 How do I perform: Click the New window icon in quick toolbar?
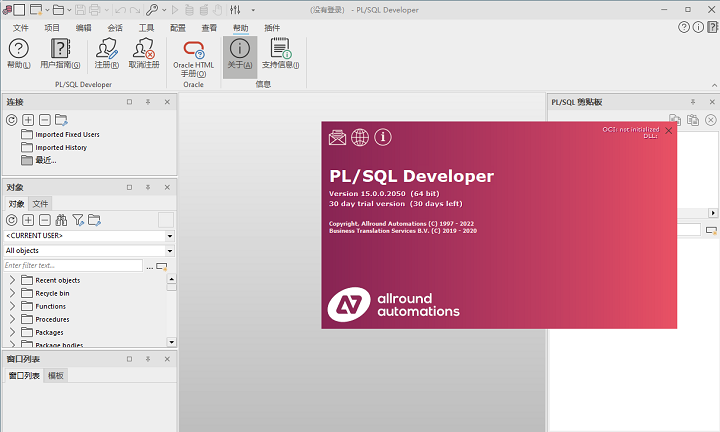[35, 10]
